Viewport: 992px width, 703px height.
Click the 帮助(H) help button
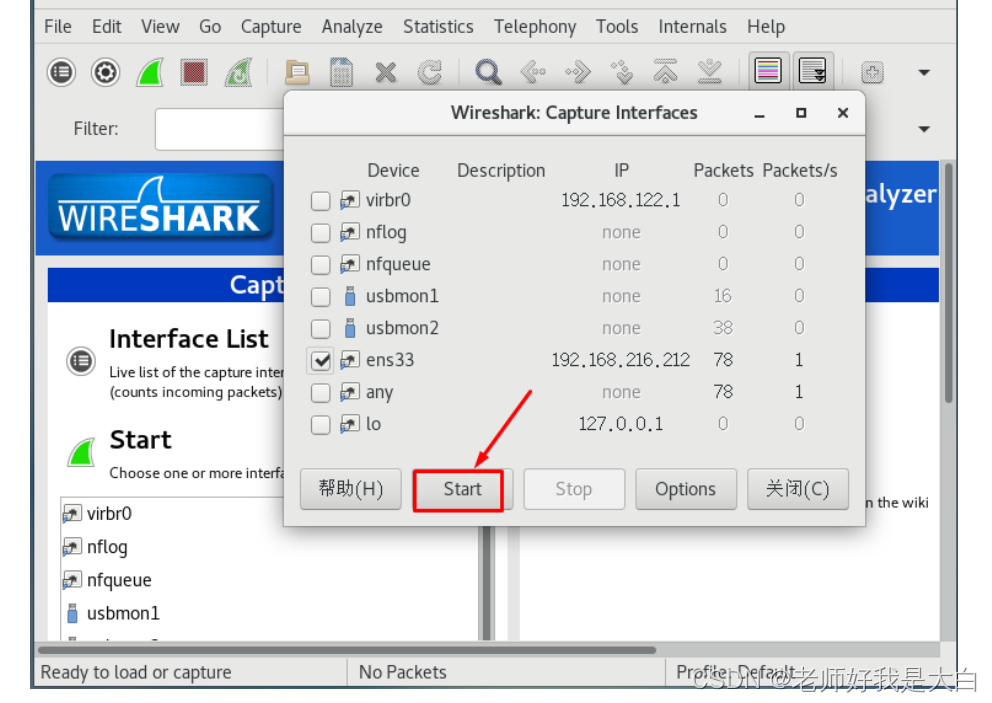[350, 489]
